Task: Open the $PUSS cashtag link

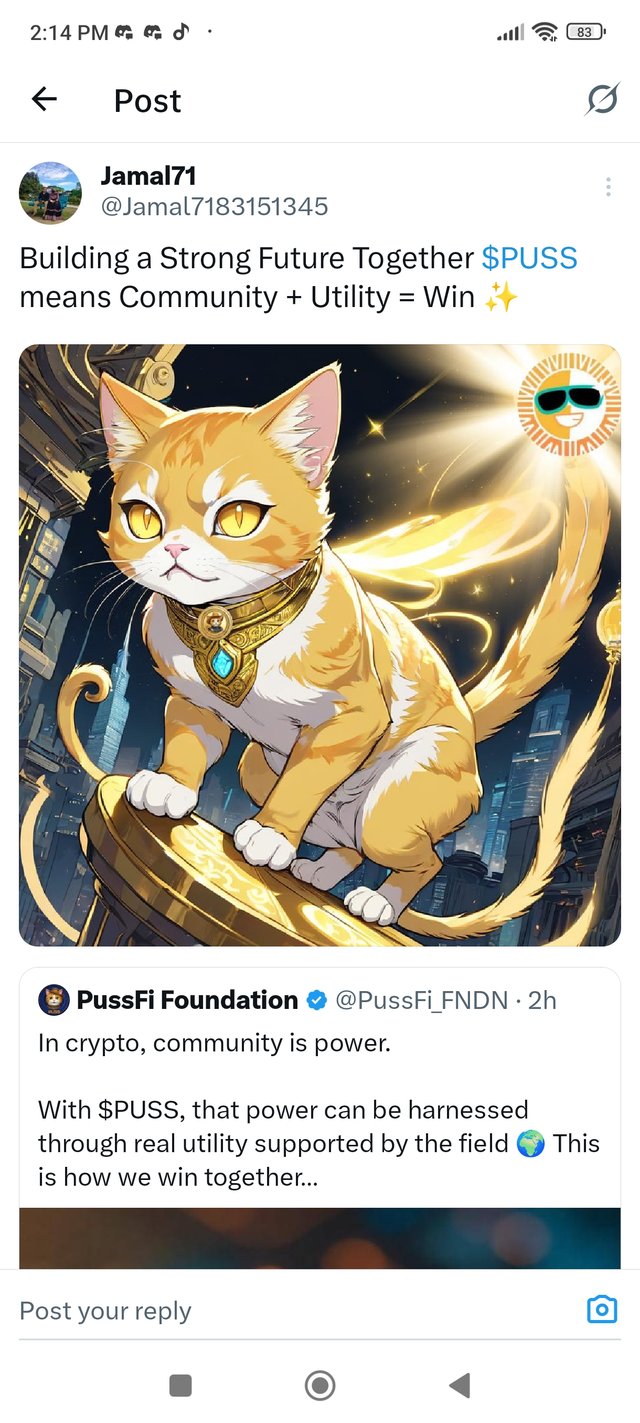Action: 529,258
